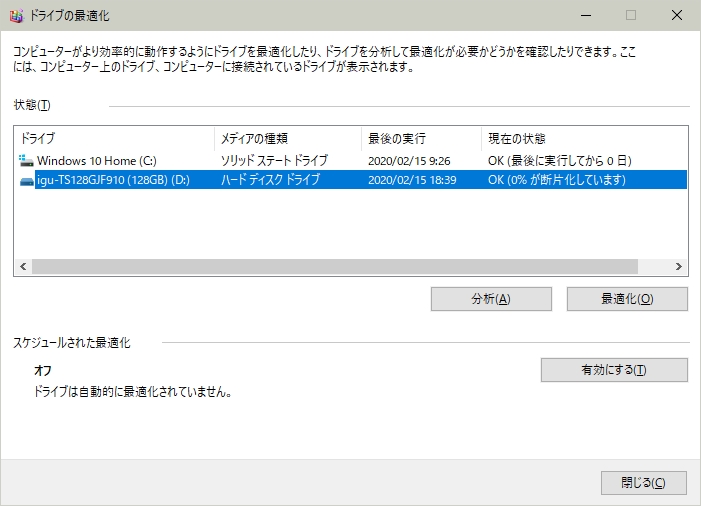This screenshot has width=701, height=506.
Task: Click the 2020/02/15 18:39 last run cell
Action: 412,180
